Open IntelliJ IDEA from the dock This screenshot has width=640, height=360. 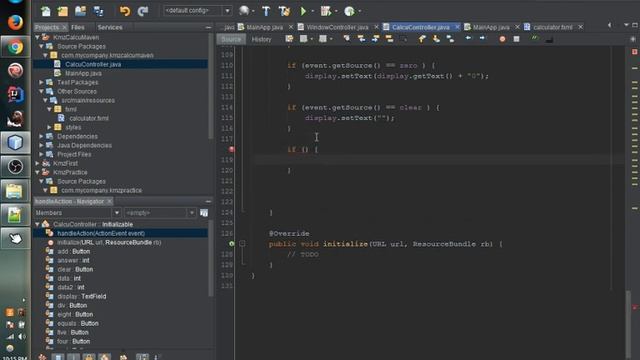[x=15, y=94]
